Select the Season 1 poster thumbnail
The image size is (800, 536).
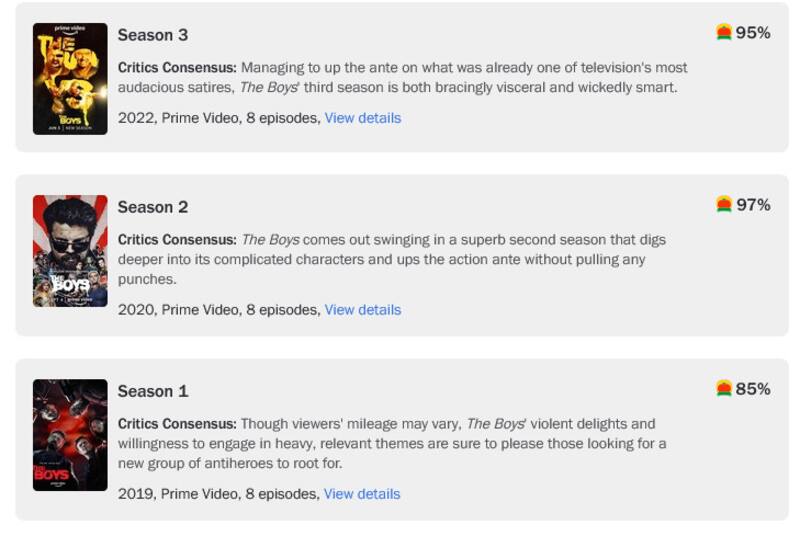click(70, 435)
